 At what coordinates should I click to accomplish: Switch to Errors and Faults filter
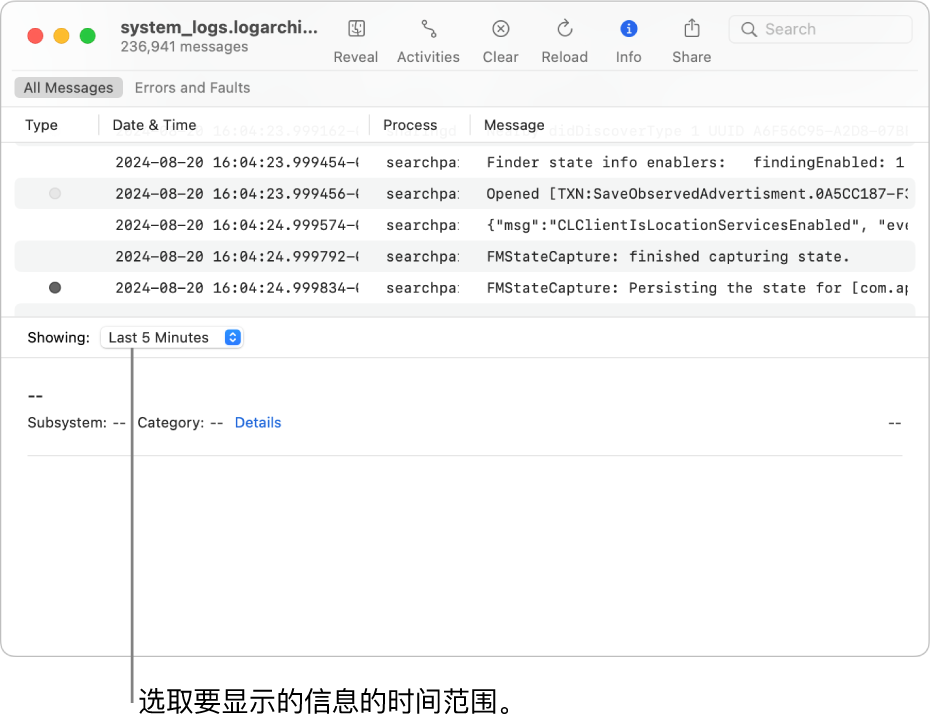192,88
